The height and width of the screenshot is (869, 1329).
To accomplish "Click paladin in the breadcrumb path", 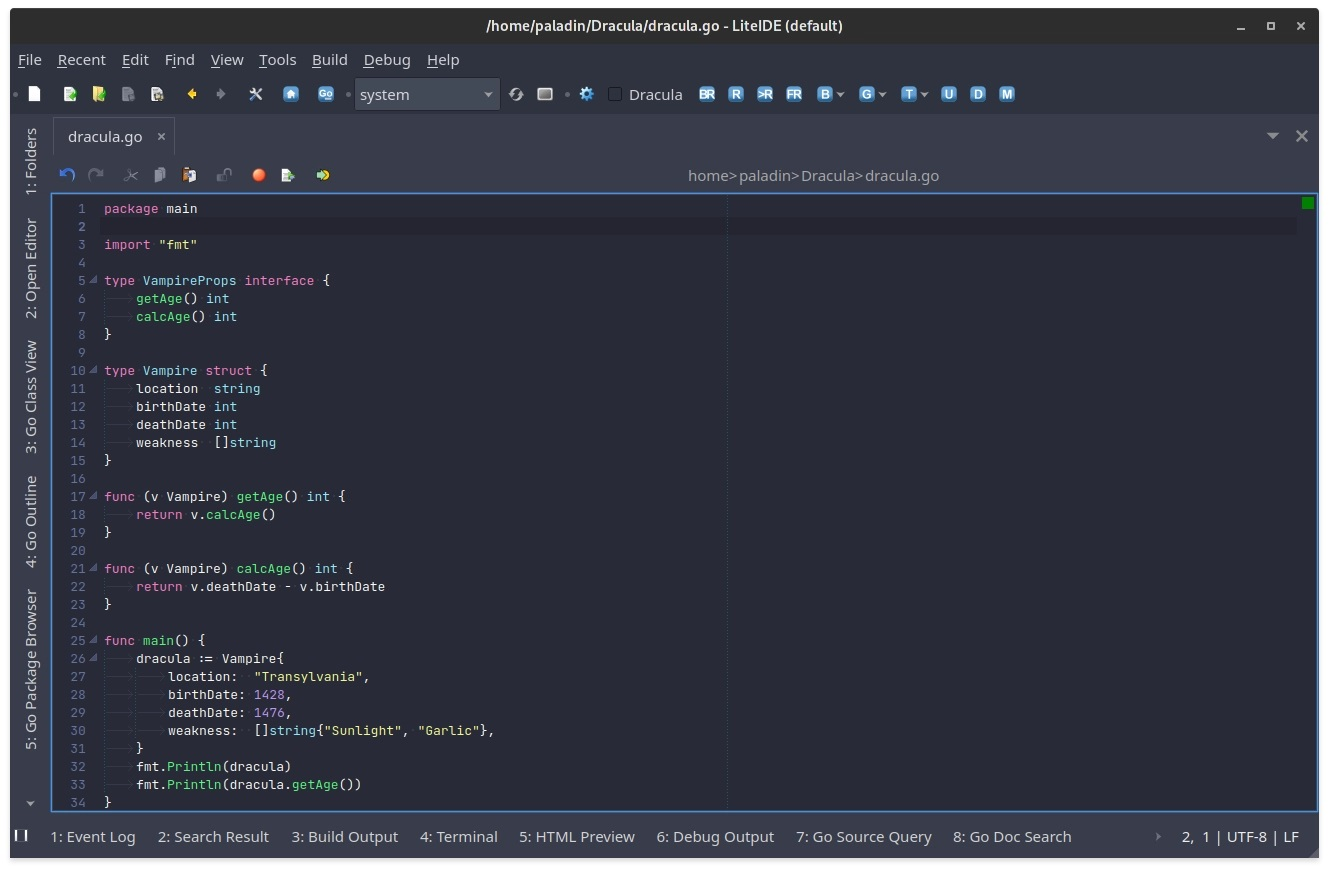I will pyautogui.click(x=764, y=176).
